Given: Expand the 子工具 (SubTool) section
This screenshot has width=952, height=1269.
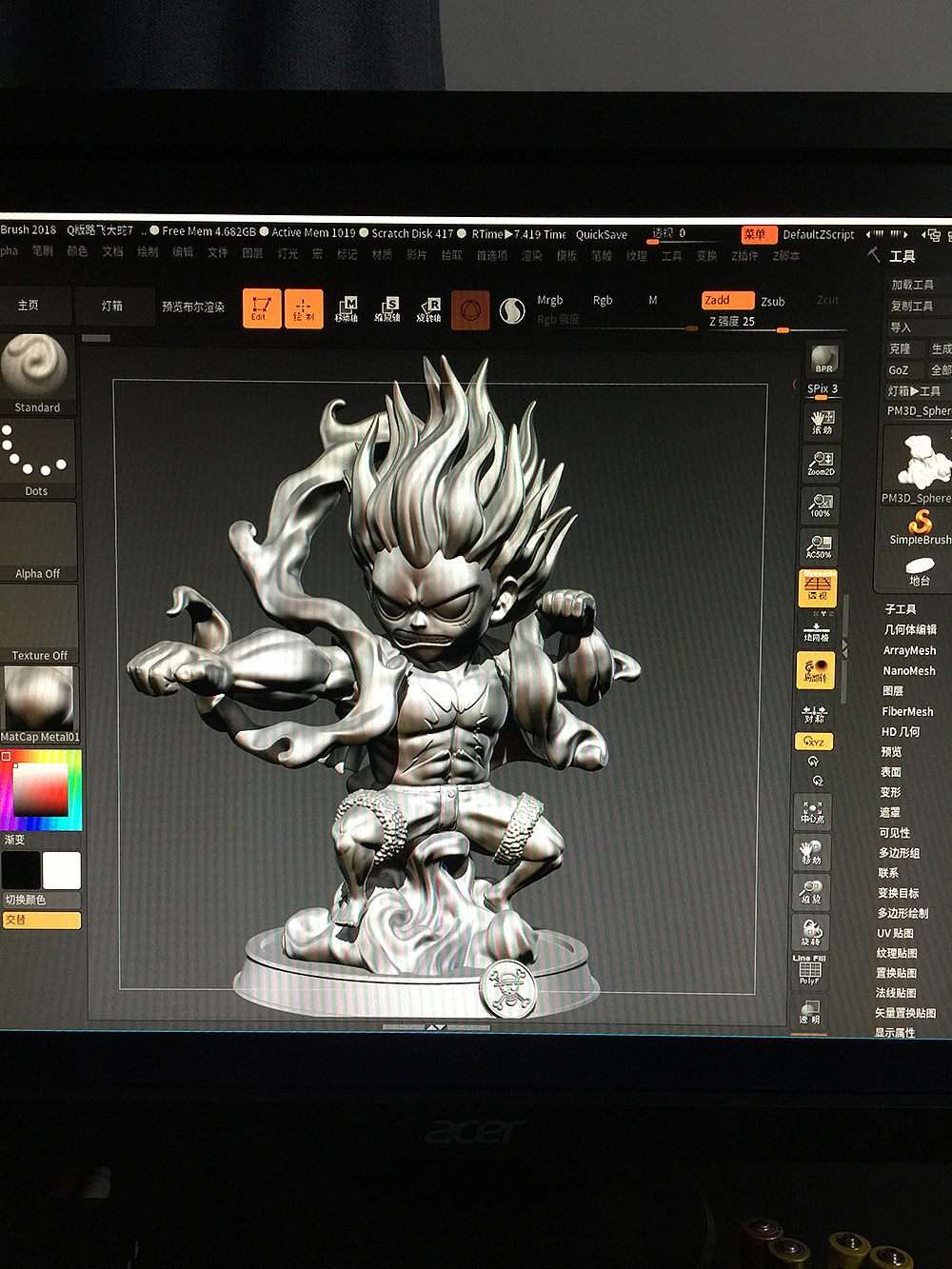Looking at the screenshot, I should coord(901,609).
